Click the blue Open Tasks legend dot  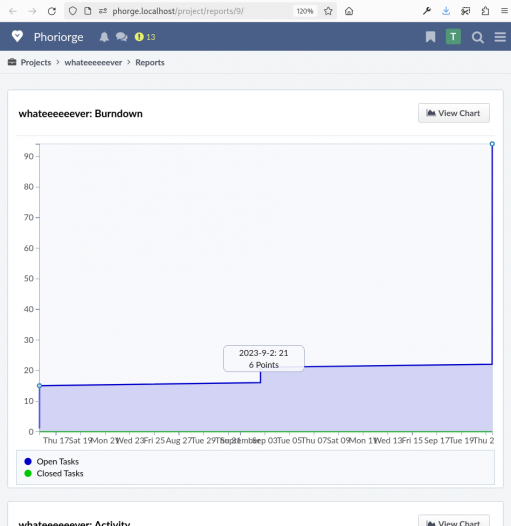click(28, 462)
